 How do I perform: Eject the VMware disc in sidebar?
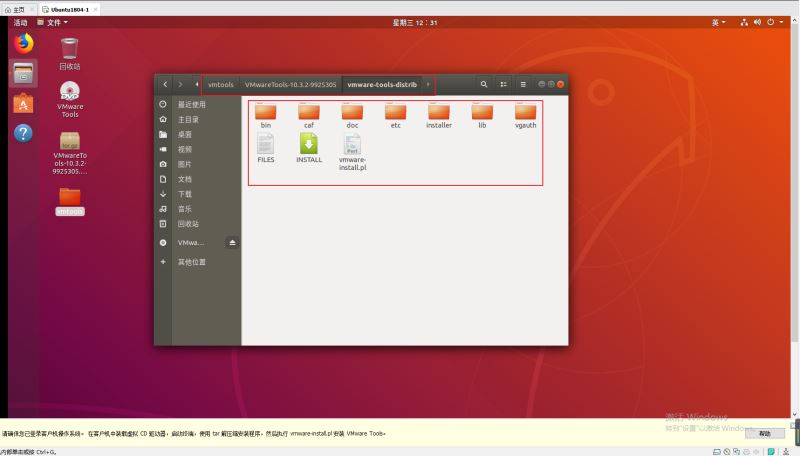tap(232, 242)
